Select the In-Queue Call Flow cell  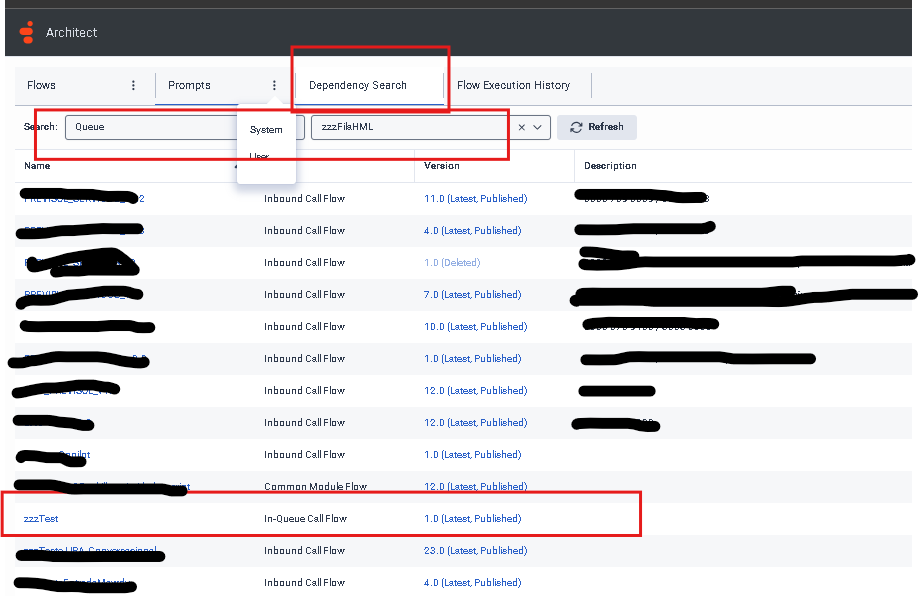[305, 519]
